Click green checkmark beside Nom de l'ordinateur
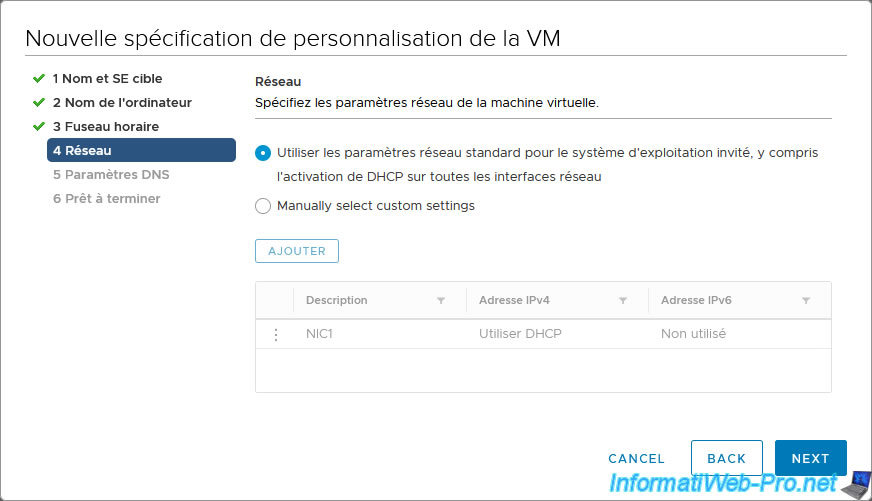872x501 pixels. [39, 102]
